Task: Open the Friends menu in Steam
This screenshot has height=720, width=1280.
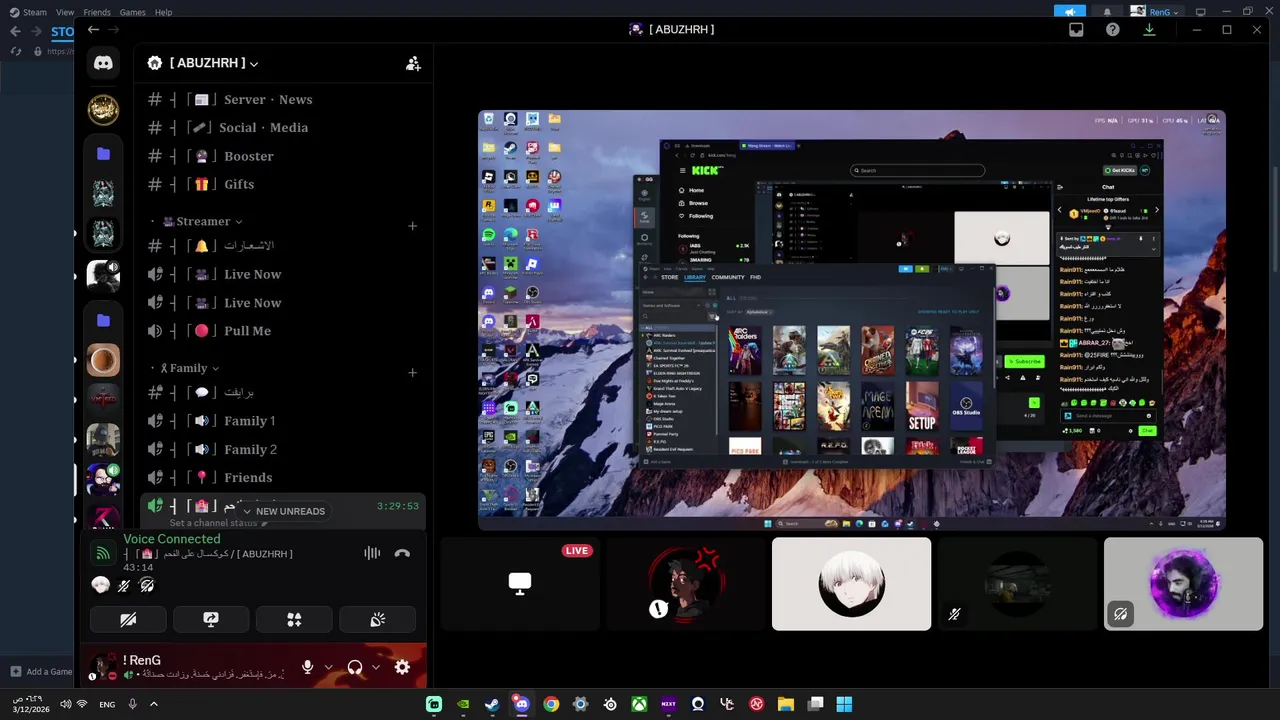Action: point(97,12)
